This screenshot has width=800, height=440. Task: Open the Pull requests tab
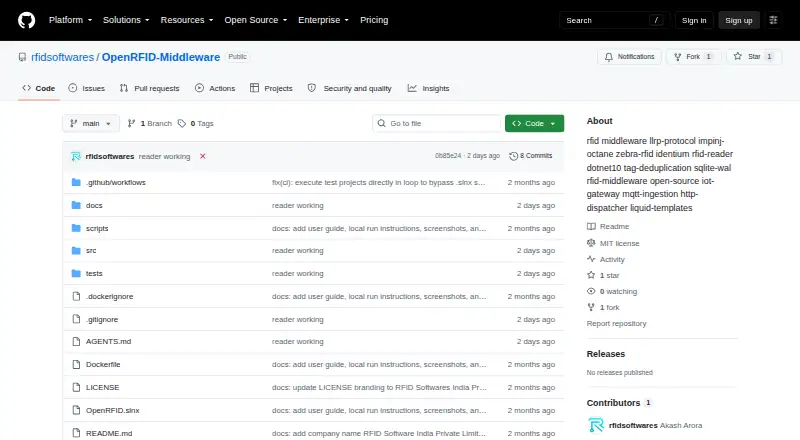pyautogui.click(x=149, y=88)
